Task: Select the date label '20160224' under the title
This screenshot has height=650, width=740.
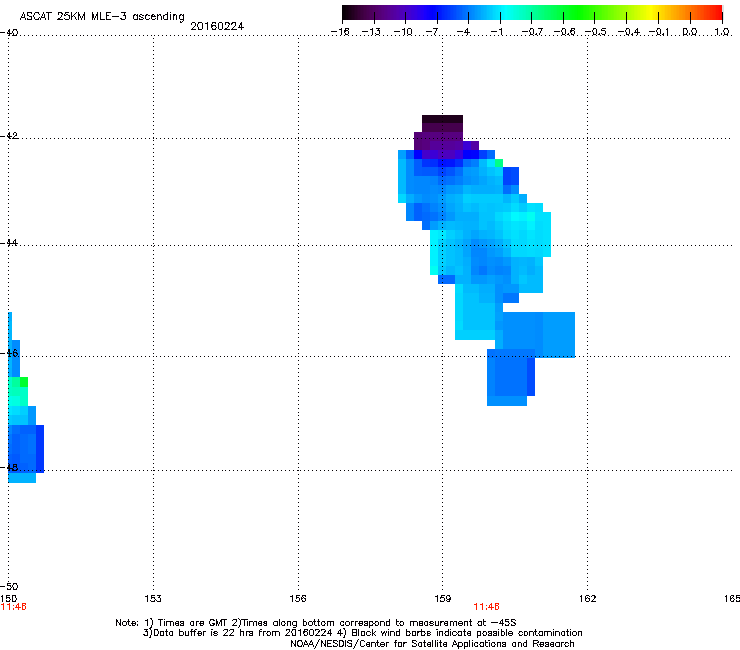Action: 217,26
